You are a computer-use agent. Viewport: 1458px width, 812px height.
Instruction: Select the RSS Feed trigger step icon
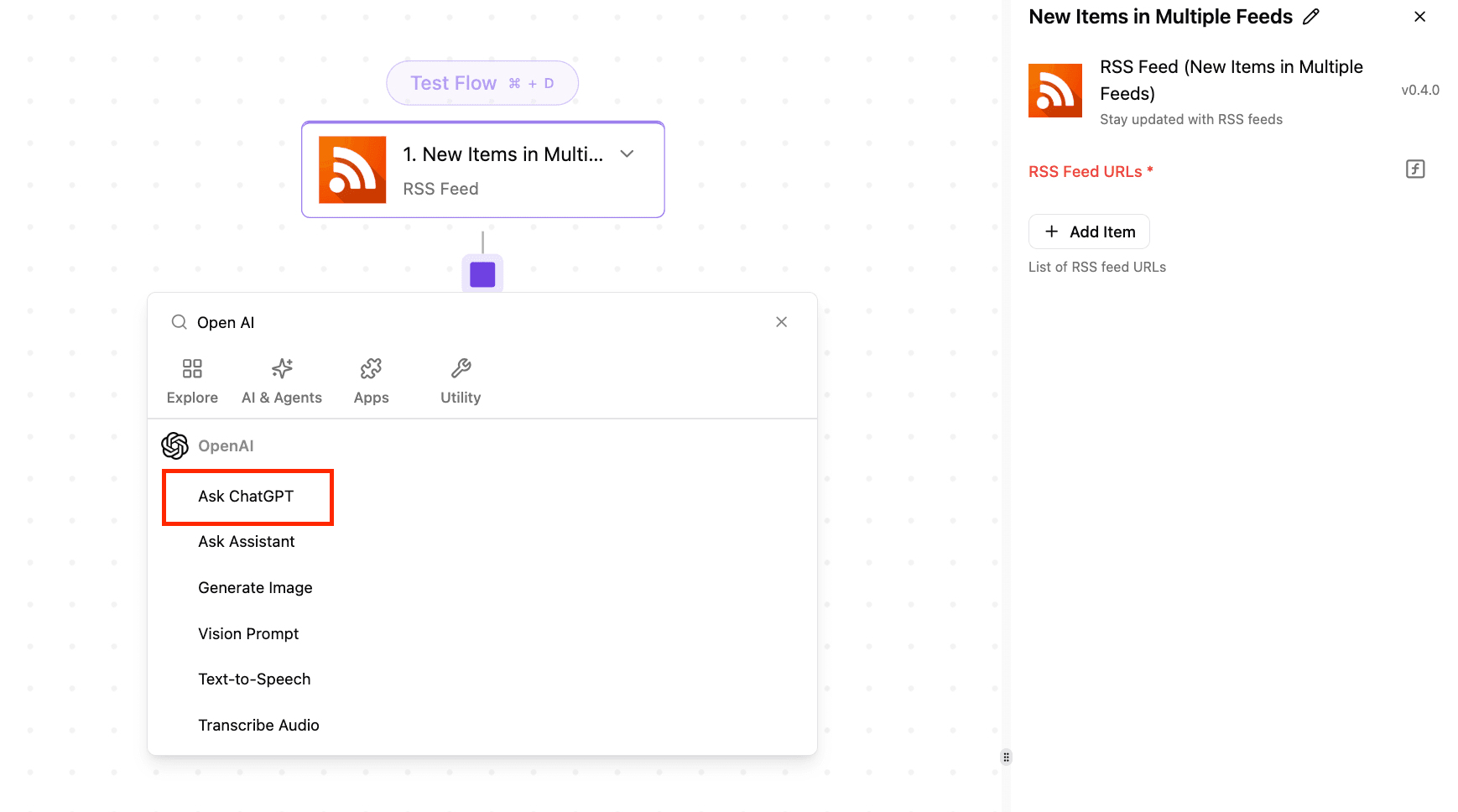tap(352, 169)
